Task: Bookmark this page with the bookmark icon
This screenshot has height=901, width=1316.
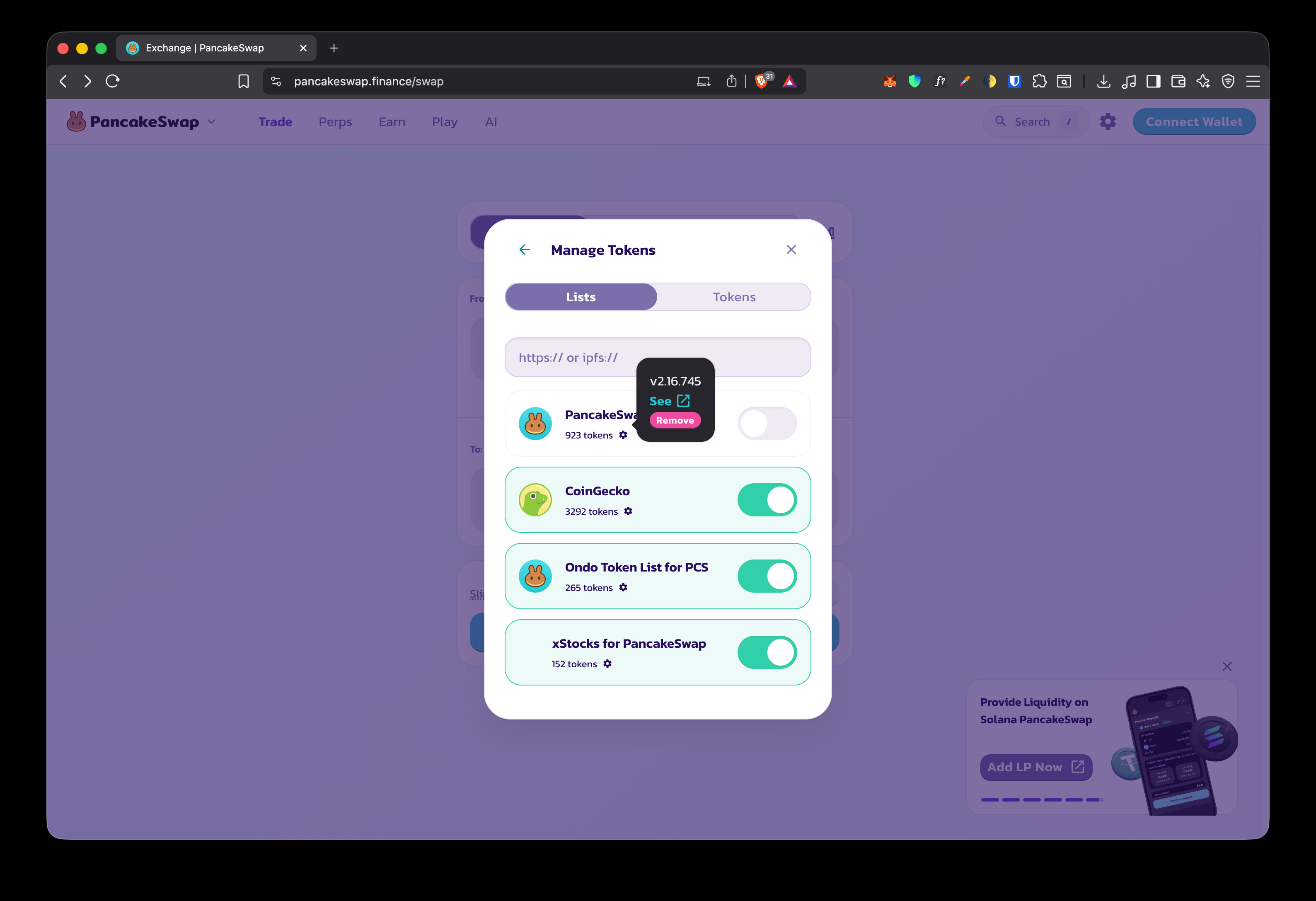Action: pyautogui.click(x=244, y=82)
